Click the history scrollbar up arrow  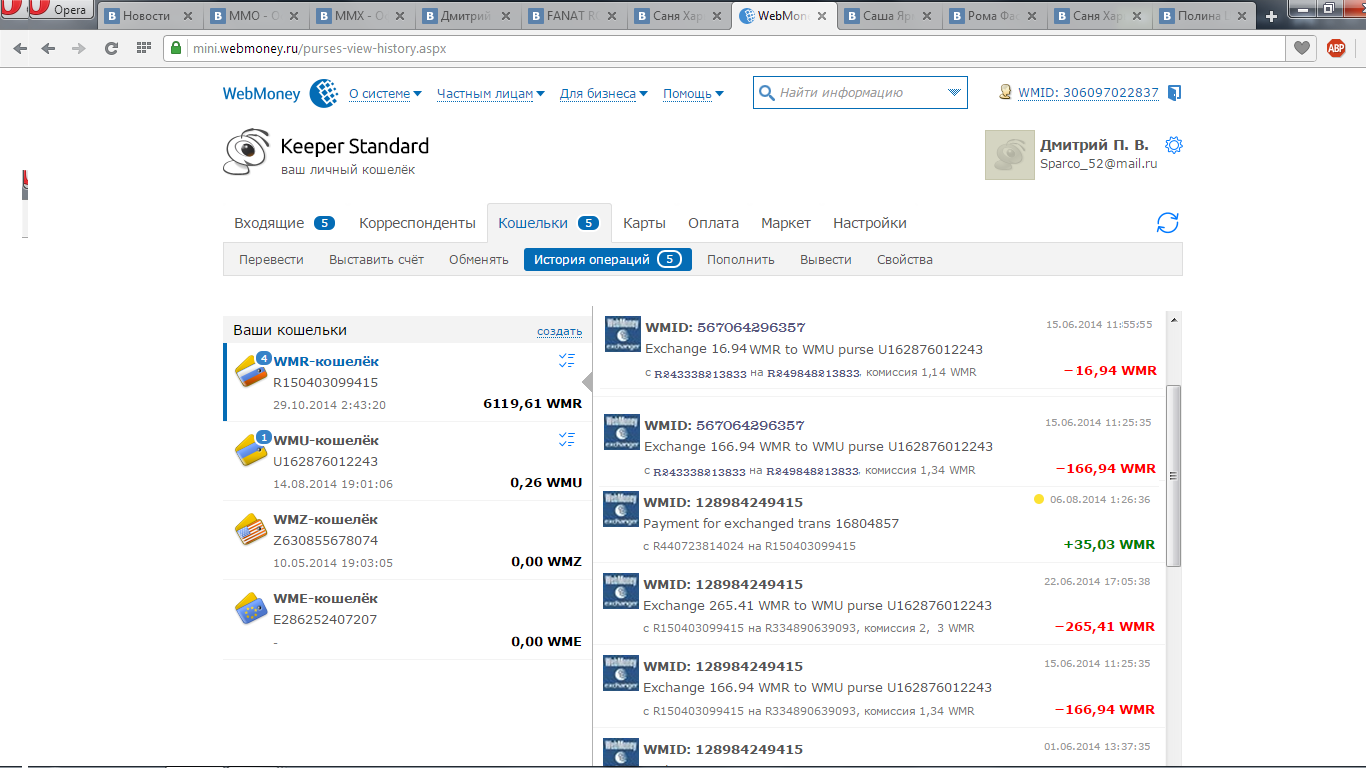tap(1174, 320)
